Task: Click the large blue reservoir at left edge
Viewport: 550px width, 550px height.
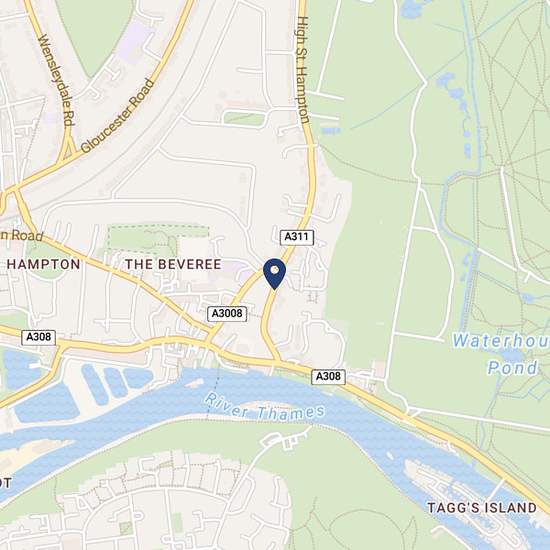Action: point(21,370)
